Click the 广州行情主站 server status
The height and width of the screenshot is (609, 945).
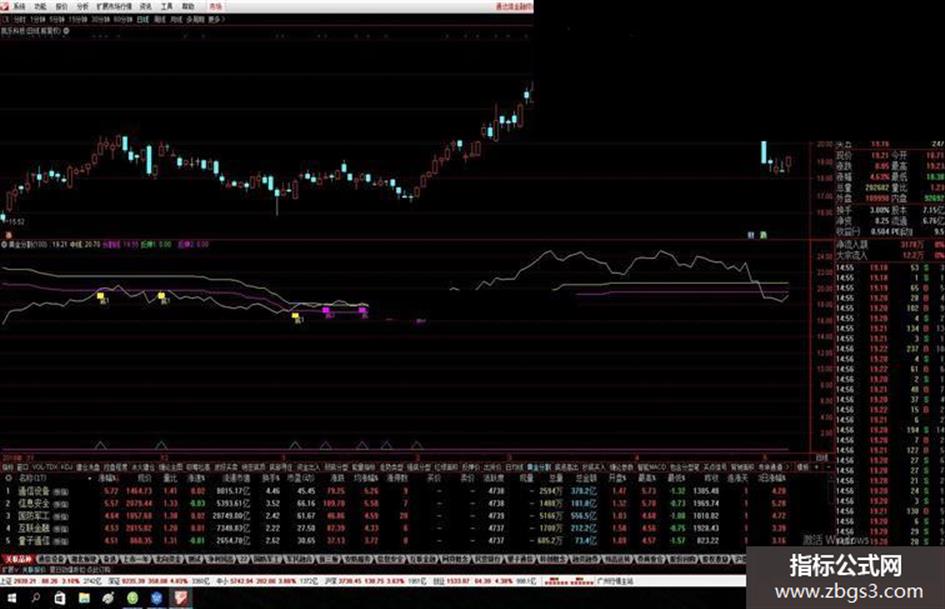pos(615,581)
